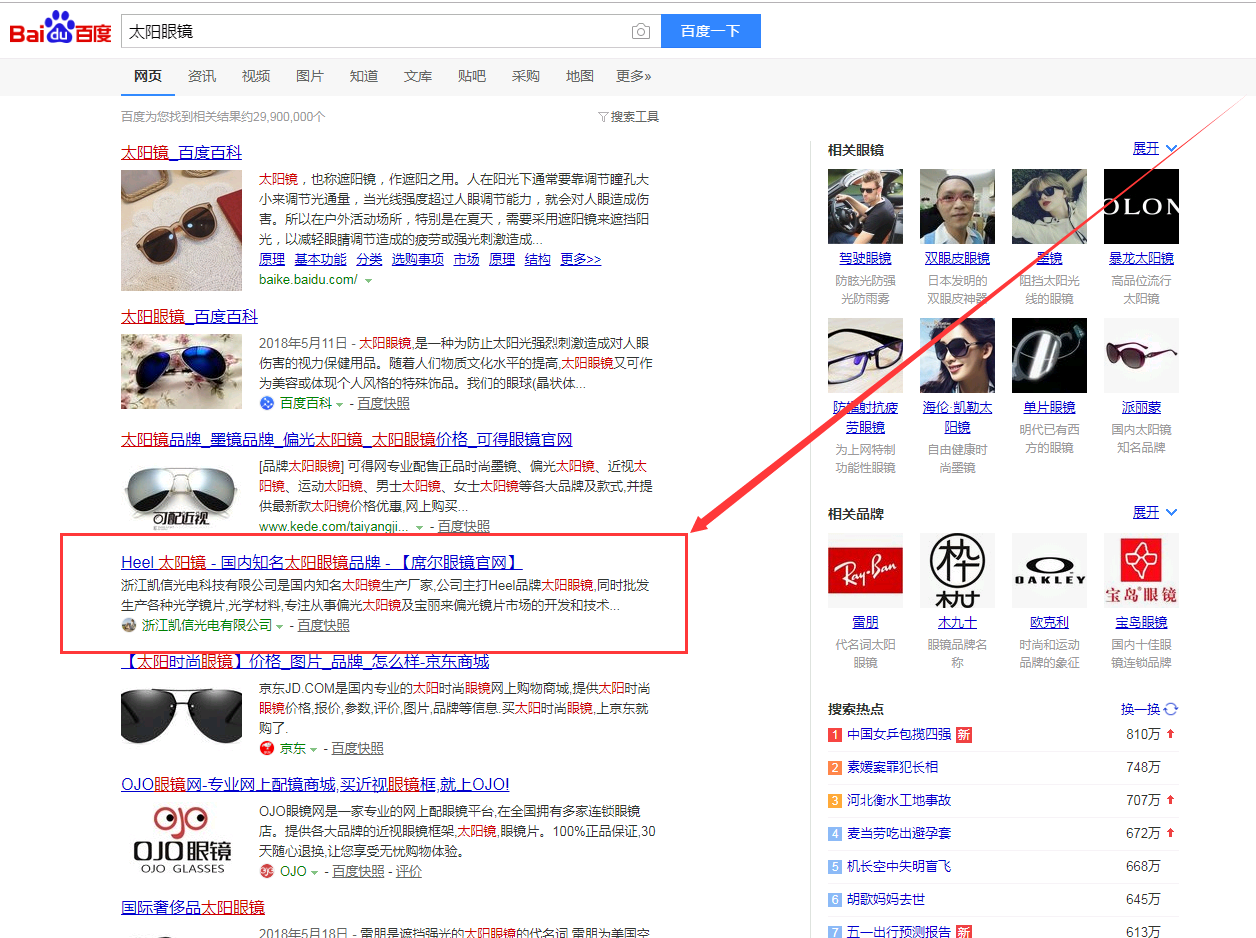Screen dimensions: 1256x938
Task: Expand the 相关眼镜 section with 展开
Action: tap(1155, 149)
